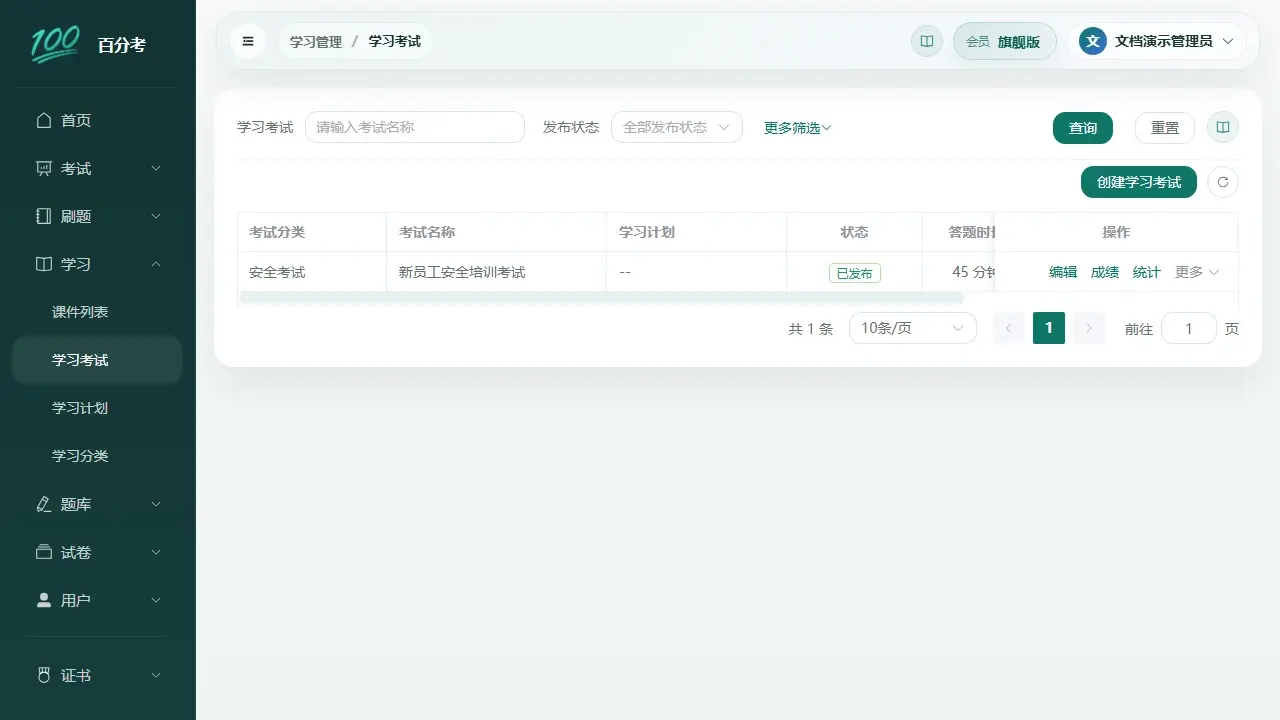Click the 会员 旗舰版 membership badge
The width and height of the screenshot is (1280, 720).
click(x=1005, y=41)
